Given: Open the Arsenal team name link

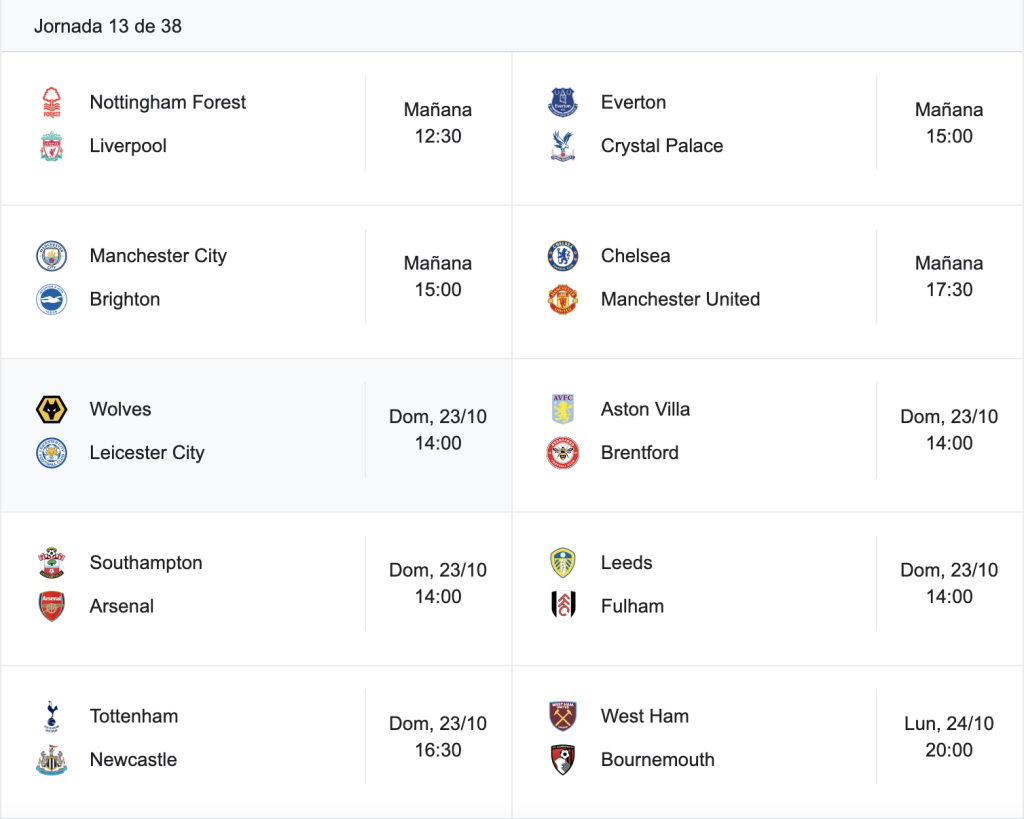Looking at the screenshot, I should (121, 607).
